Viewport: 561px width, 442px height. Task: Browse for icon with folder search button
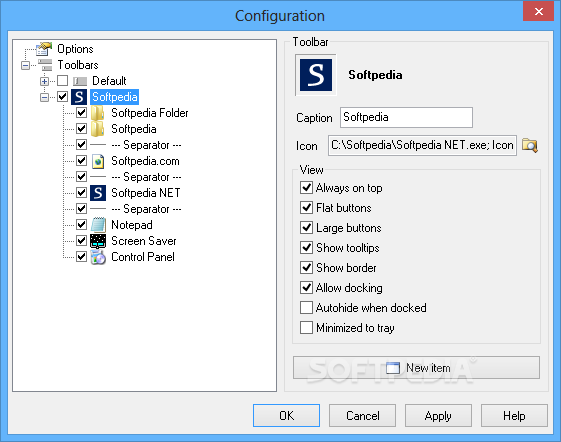[x=530, y=146]
